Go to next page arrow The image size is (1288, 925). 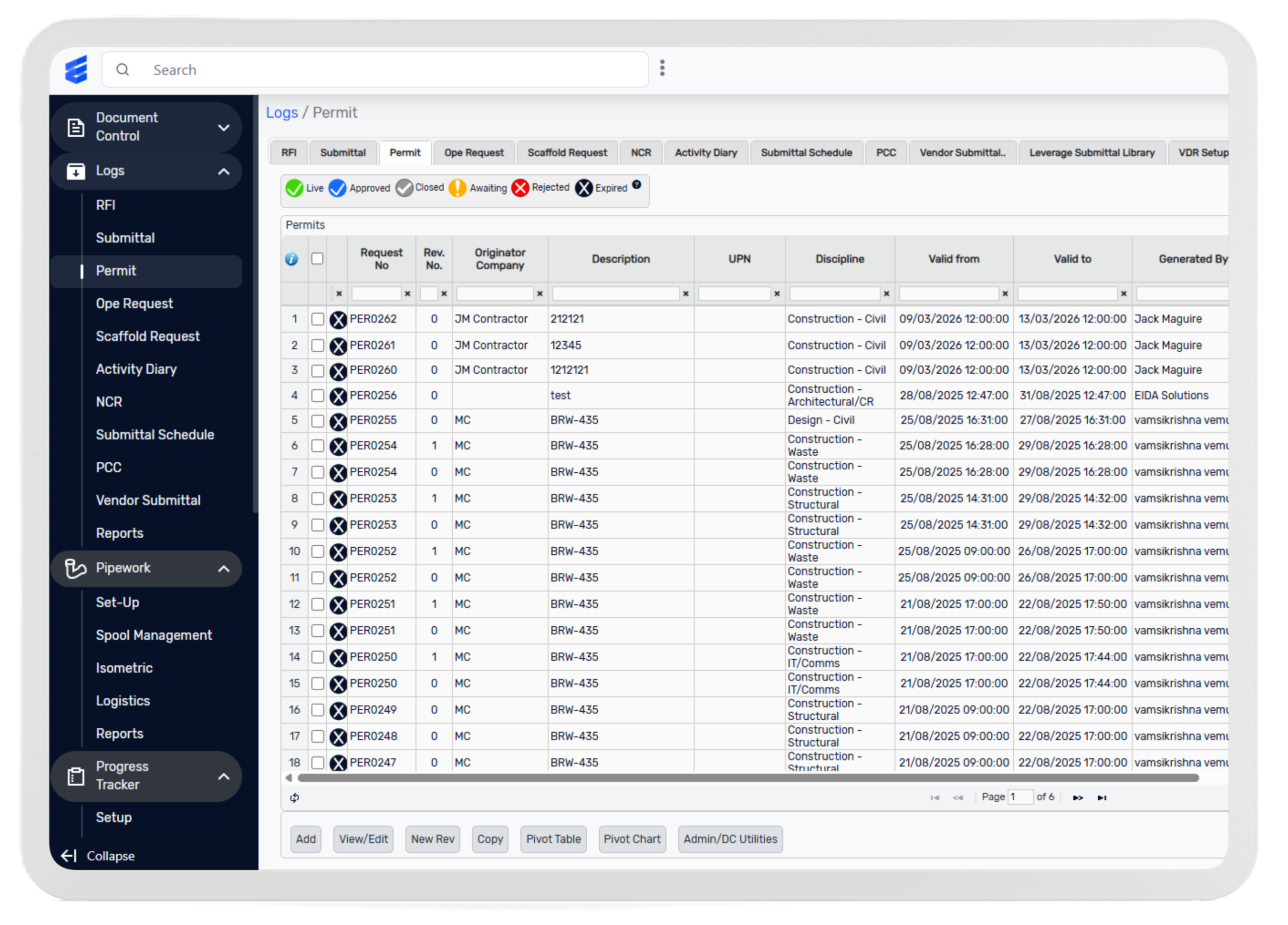(x=1078, y=798)
